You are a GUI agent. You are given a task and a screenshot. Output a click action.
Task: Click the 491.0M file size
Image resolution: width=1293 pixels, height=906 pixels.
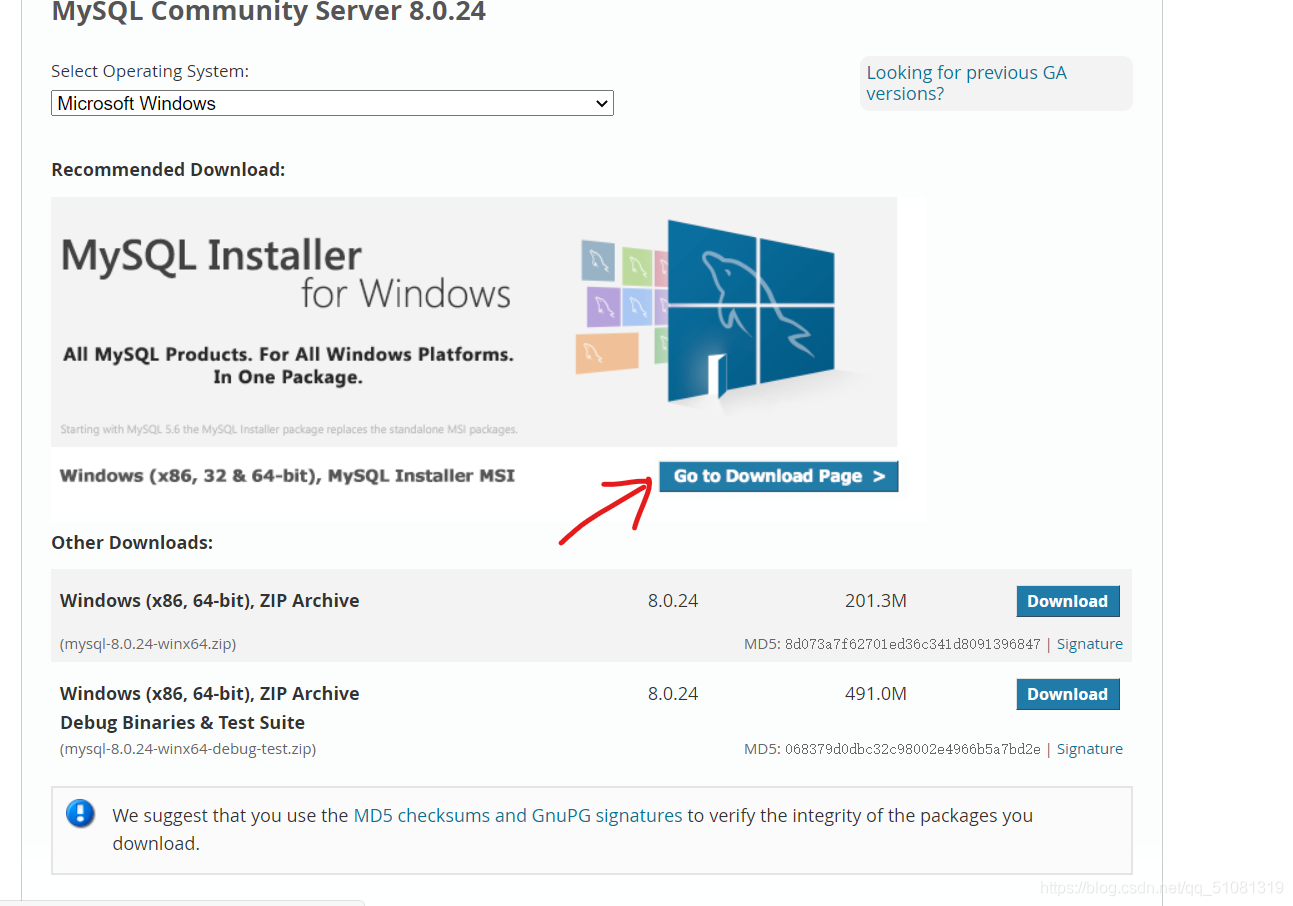click(875, 694)
